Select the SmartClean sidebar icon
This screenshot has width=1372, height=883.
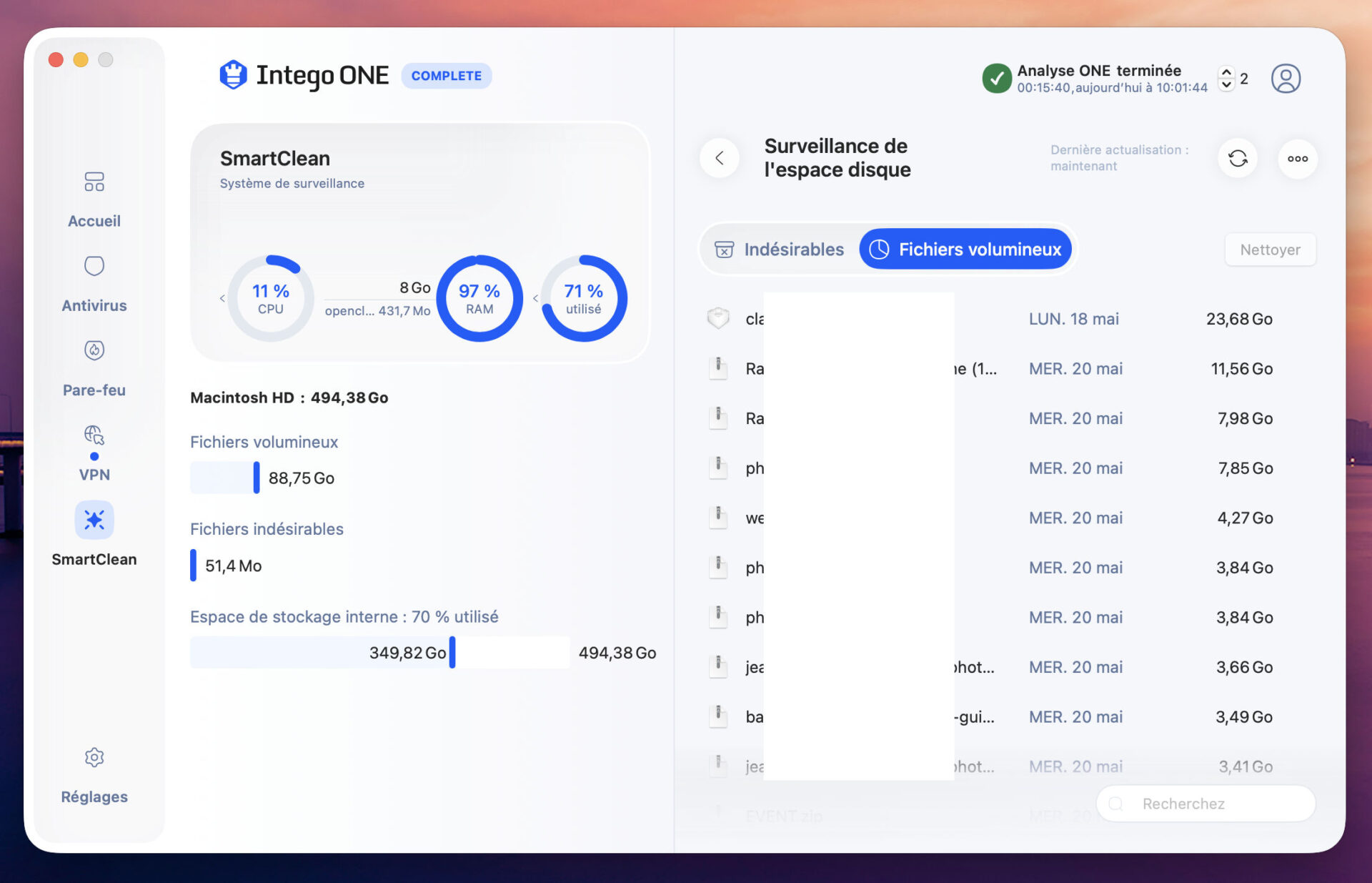pyautogui.click(x=94, y=519)
